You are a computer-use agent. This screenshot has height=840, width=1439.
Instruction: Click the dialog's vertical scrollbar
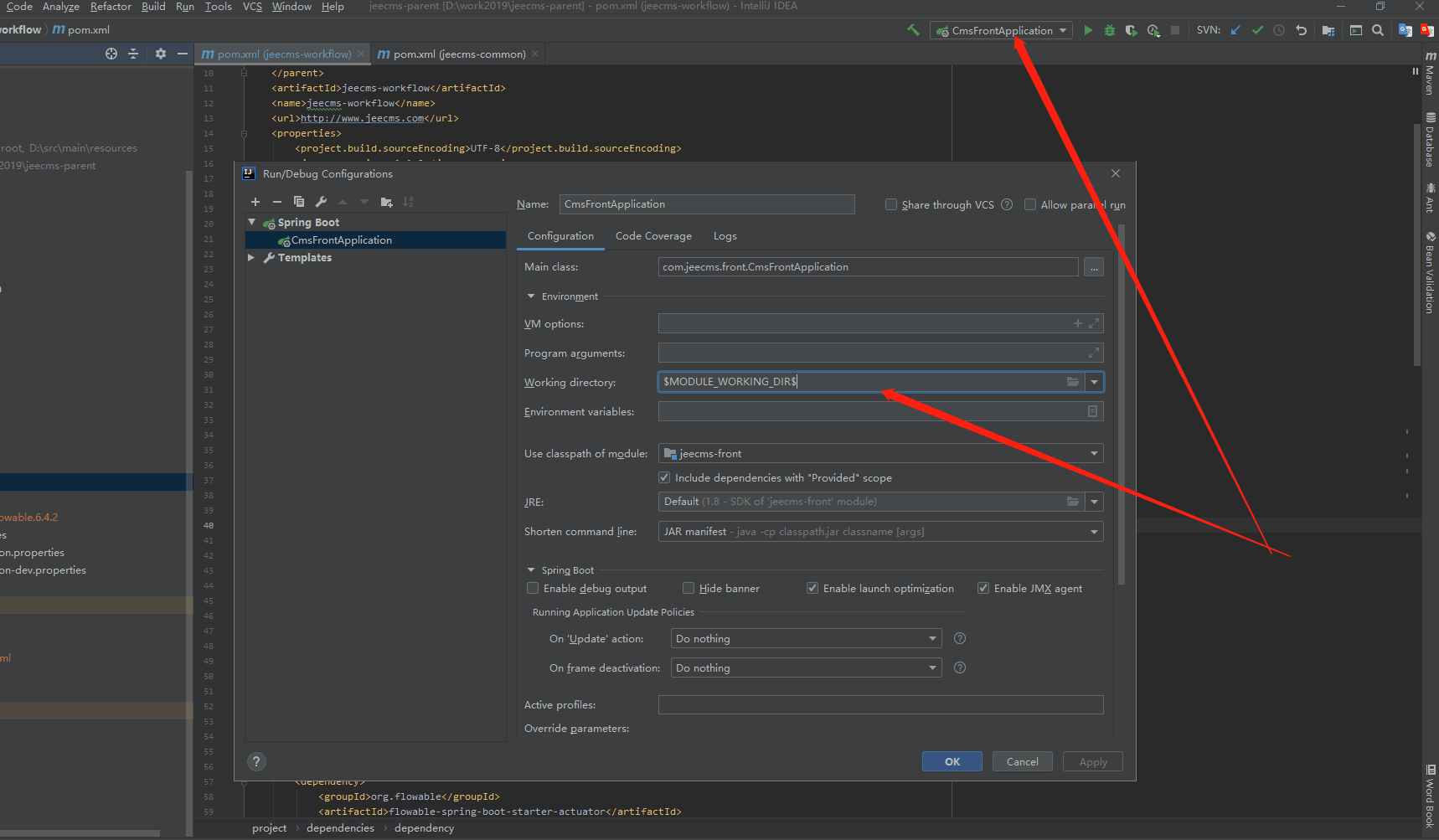click(x=1122, y=402)
